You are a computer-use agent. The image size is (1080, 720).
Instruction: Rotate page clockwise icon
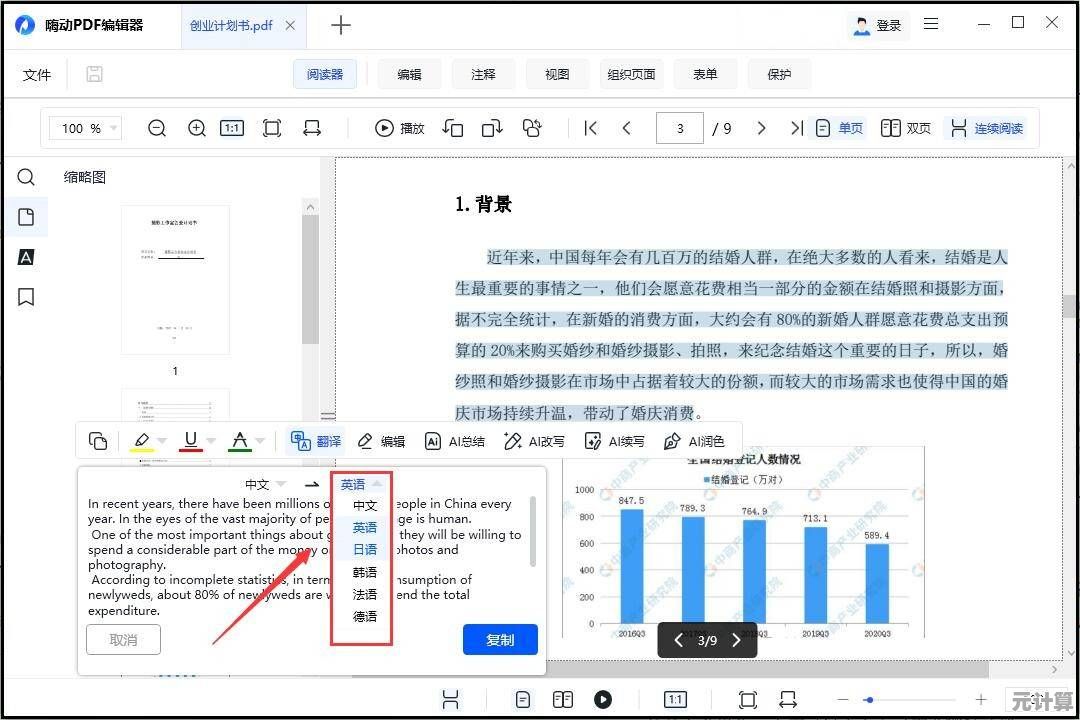click(492, 128)
